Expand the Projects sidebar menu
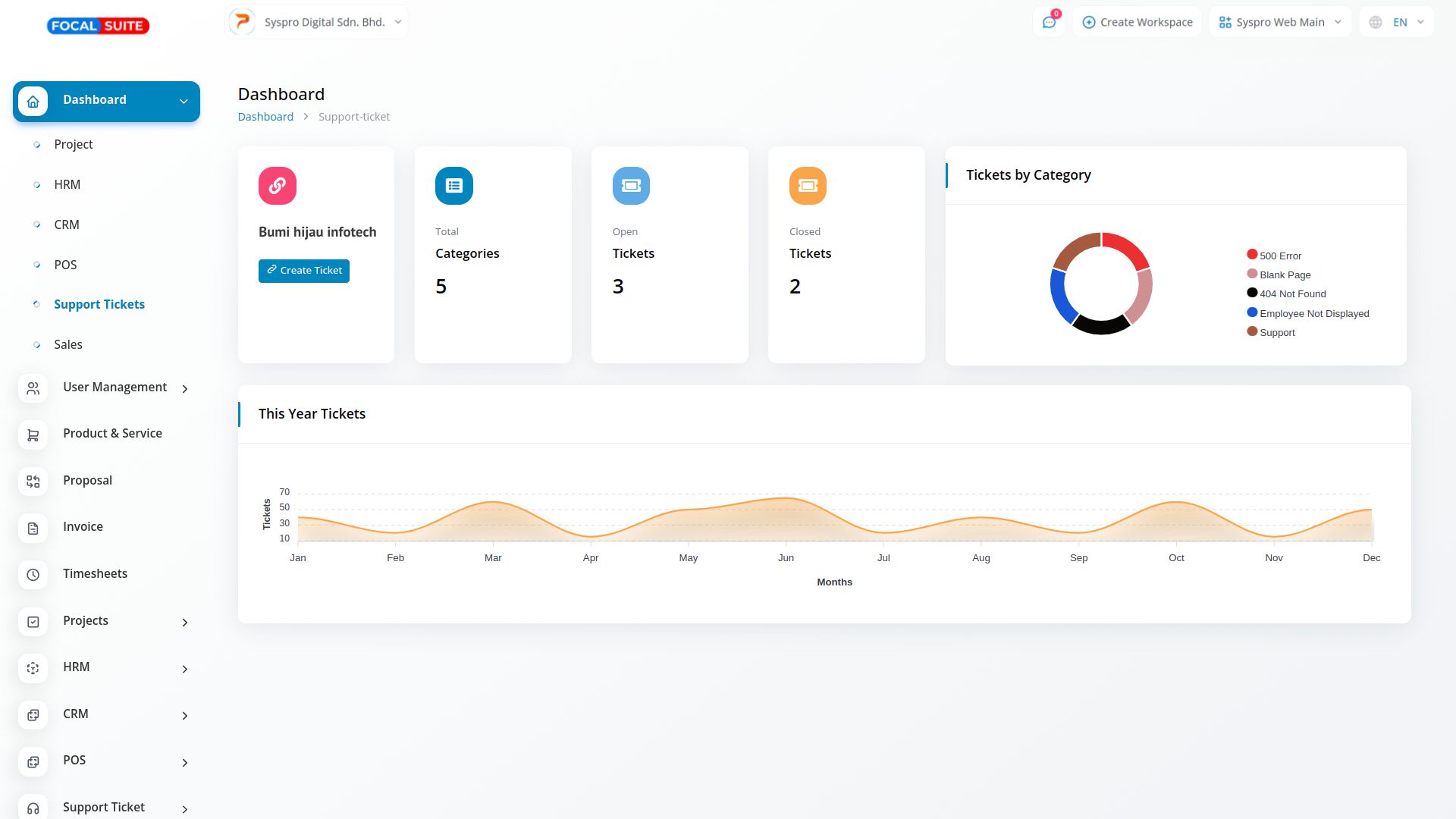The width and height of the screenshot is (1456, 819). (x=106, y=621)
